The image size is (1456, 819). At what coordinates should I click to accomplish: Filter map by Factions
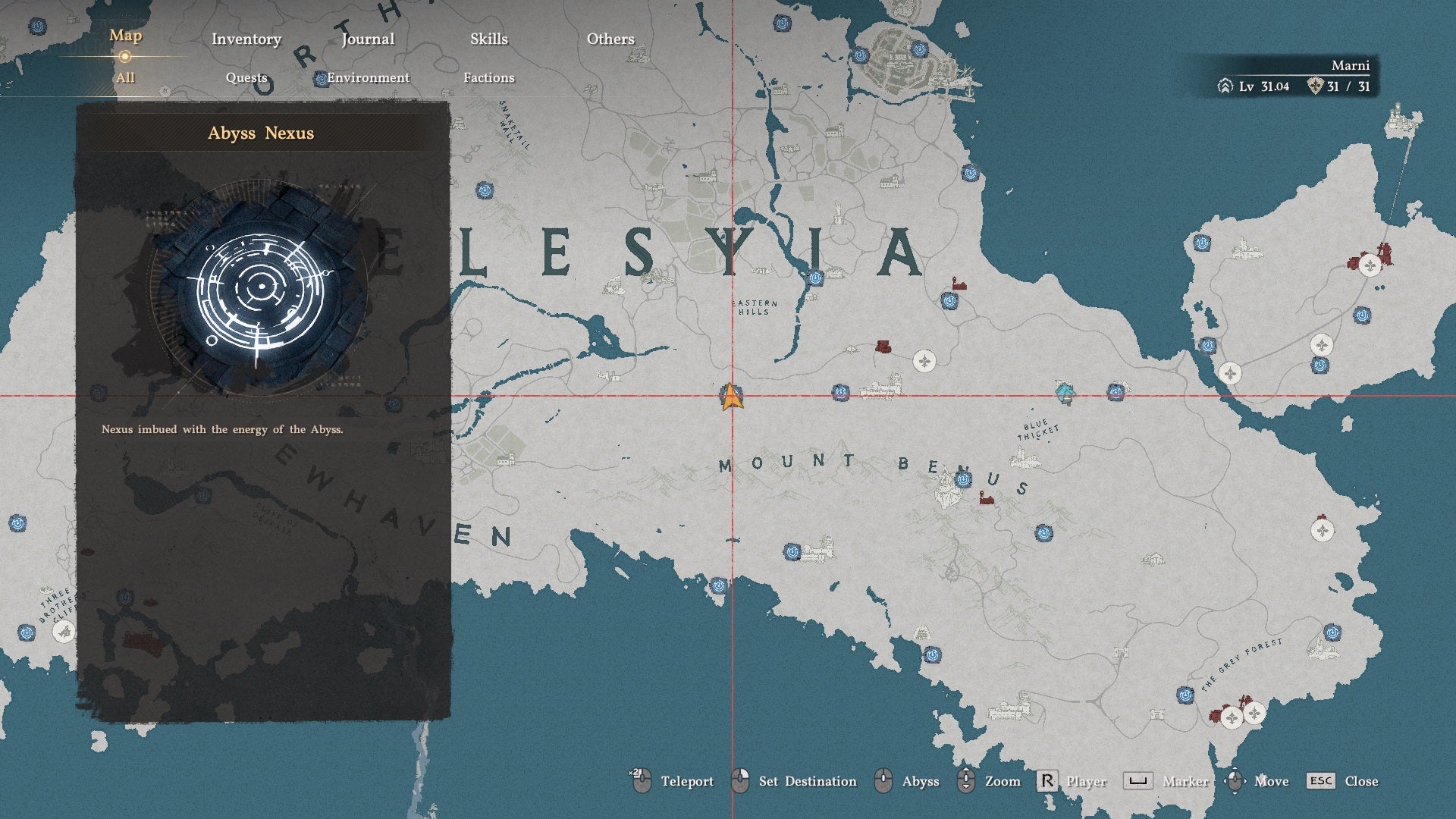coord(489,77)
